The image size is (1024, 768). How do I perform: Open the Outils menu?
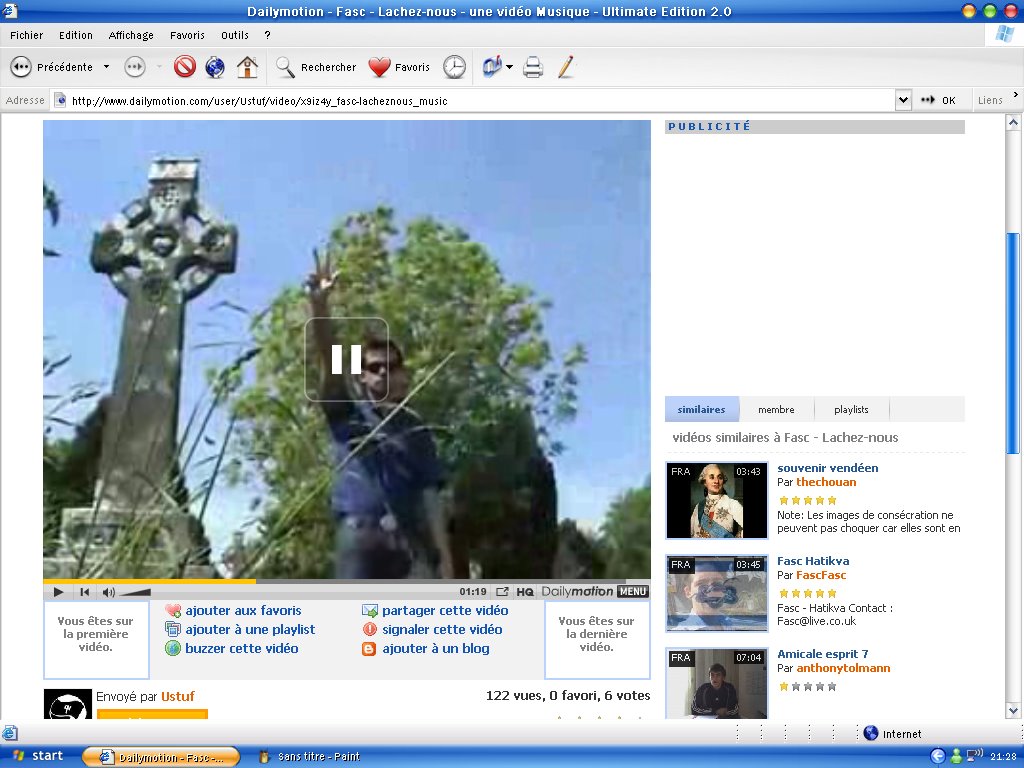(x=234, y=35)
